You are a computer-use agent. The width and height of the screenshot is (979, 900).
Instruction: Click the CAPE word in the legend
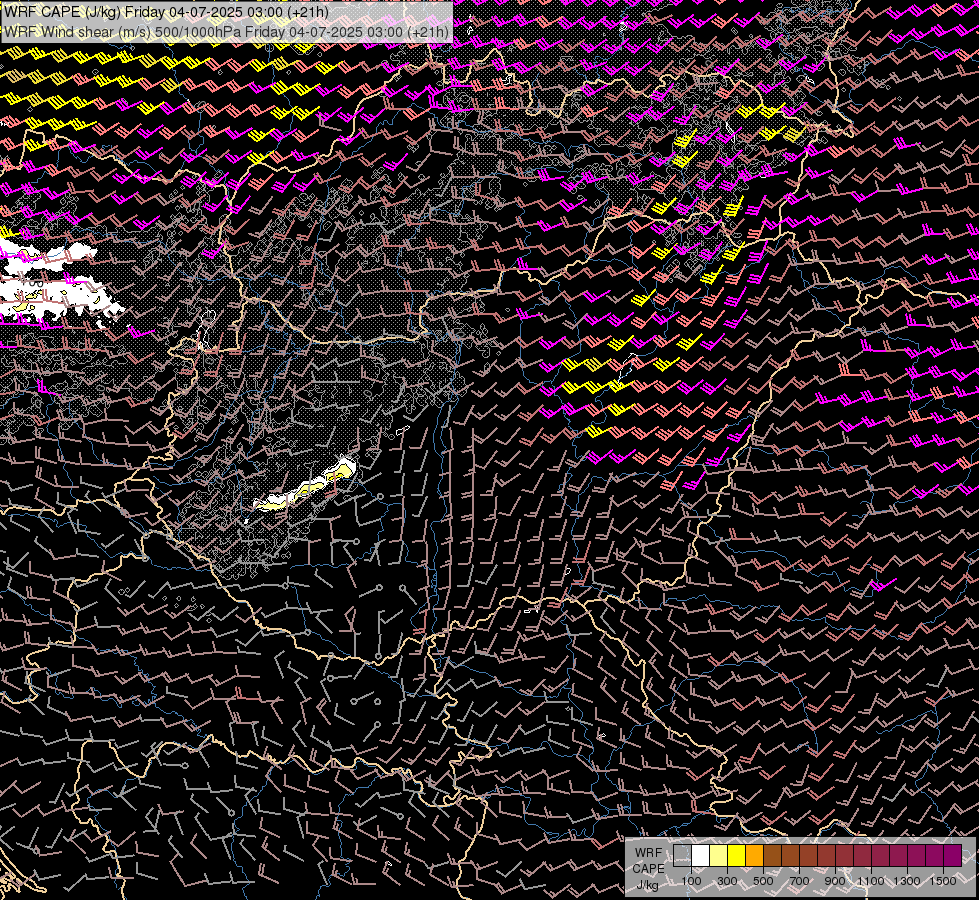[648, 869]
